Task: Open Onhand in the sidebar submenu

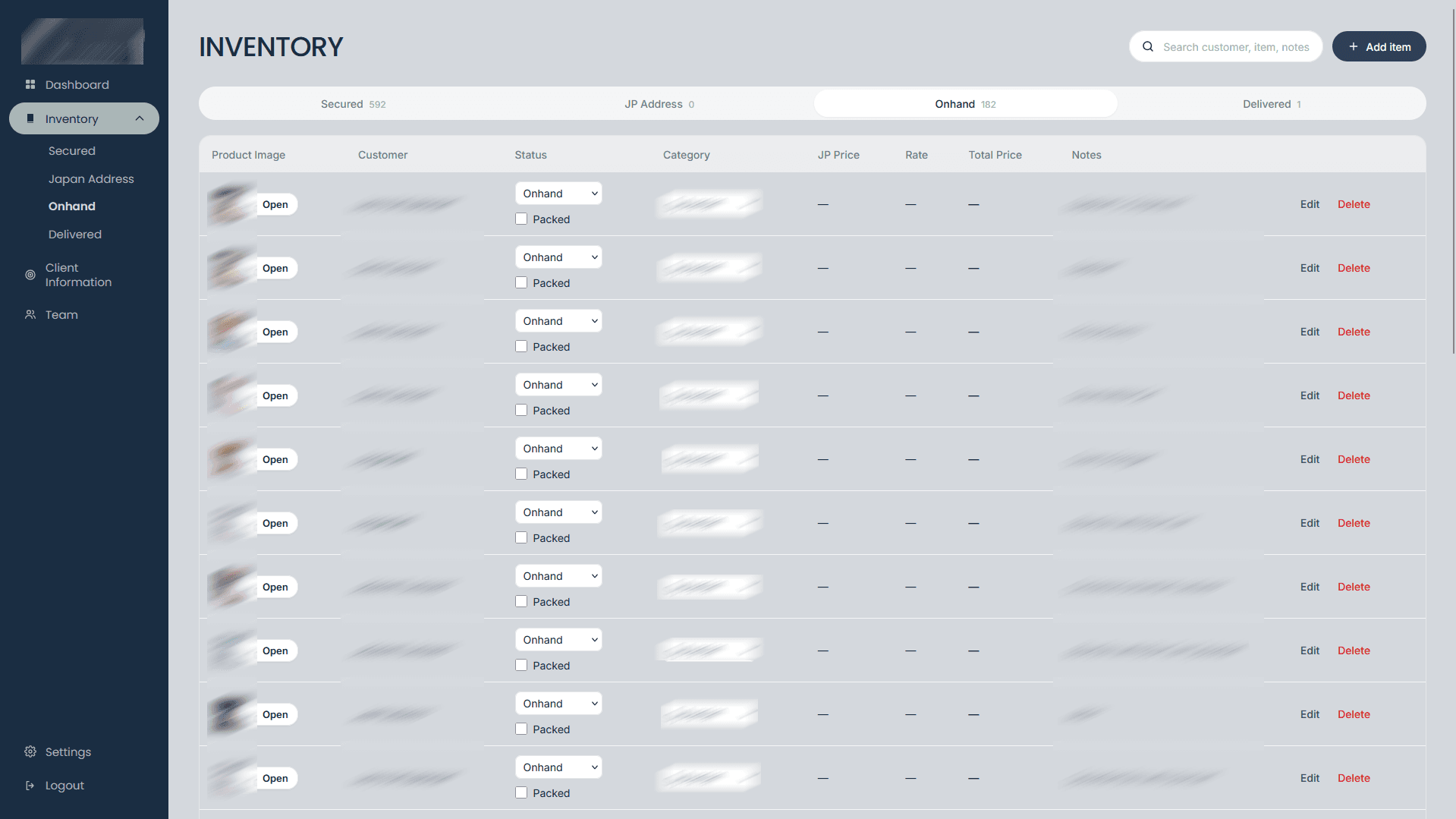Action: pos(72,206)
